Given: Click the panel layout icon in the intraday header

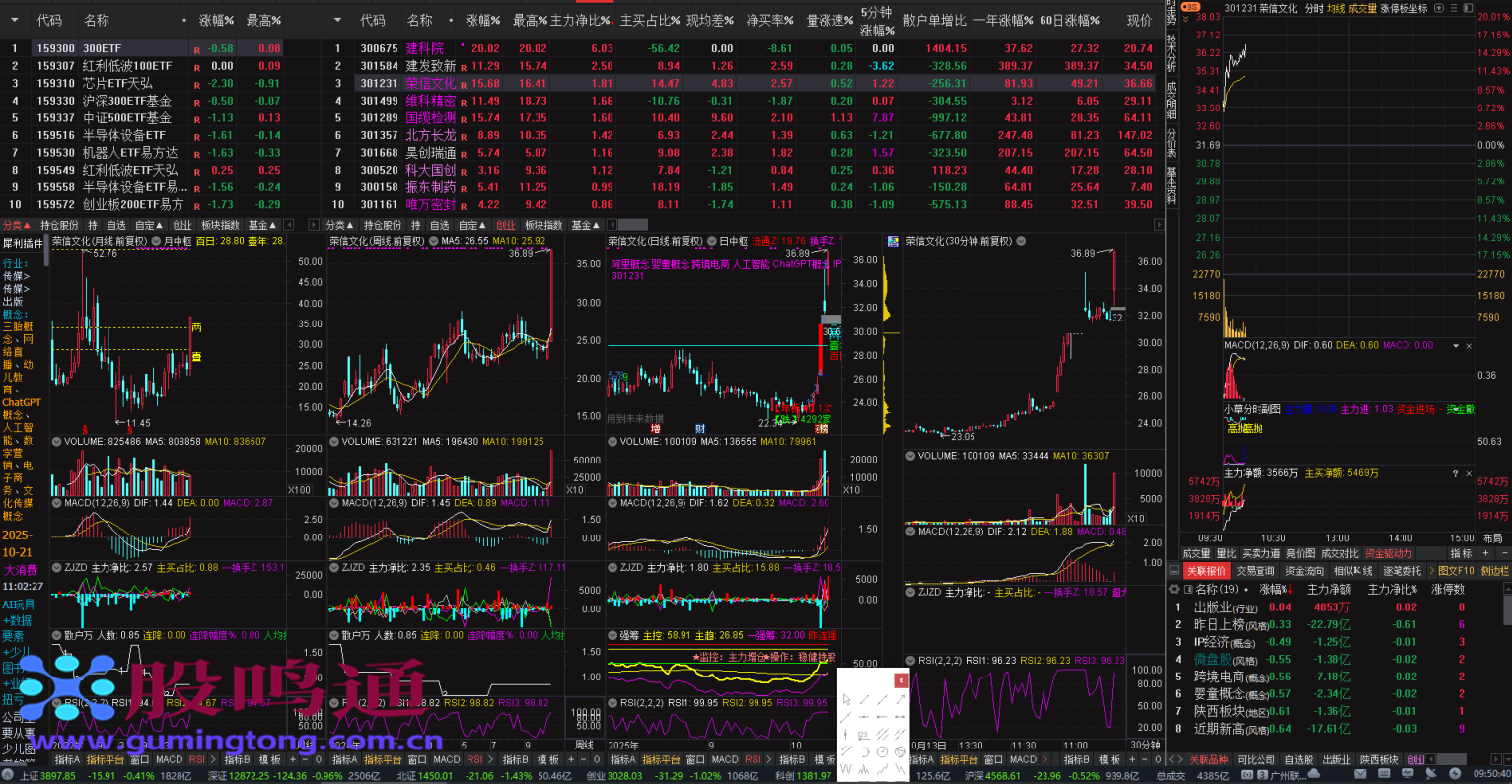Looking at the screenshot, I should [1470, 8].
